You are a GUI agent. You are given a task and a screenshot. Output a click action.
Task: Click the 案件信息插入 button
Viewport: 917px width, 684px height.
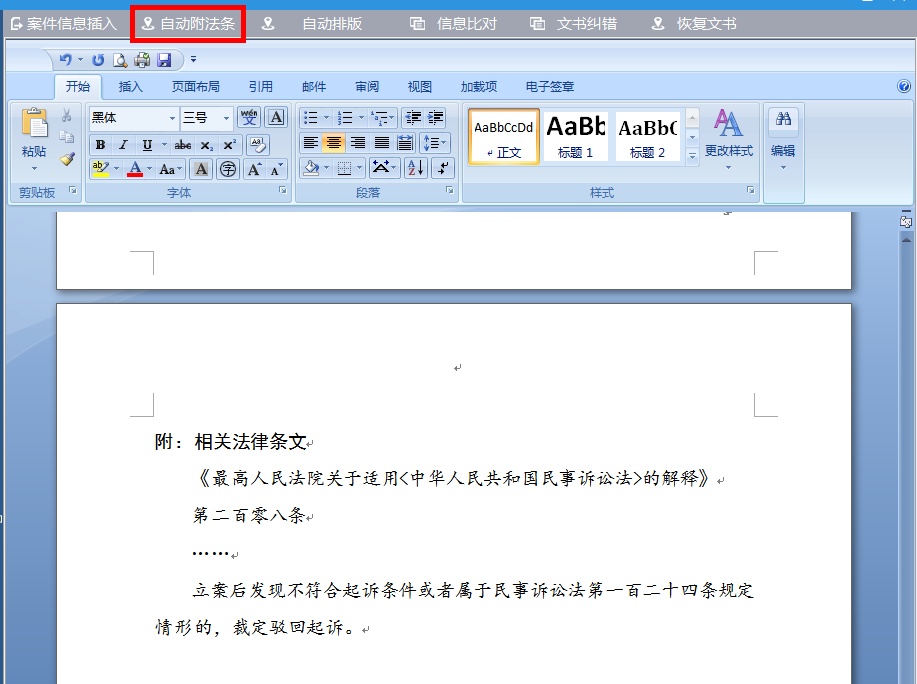point(64,24)
